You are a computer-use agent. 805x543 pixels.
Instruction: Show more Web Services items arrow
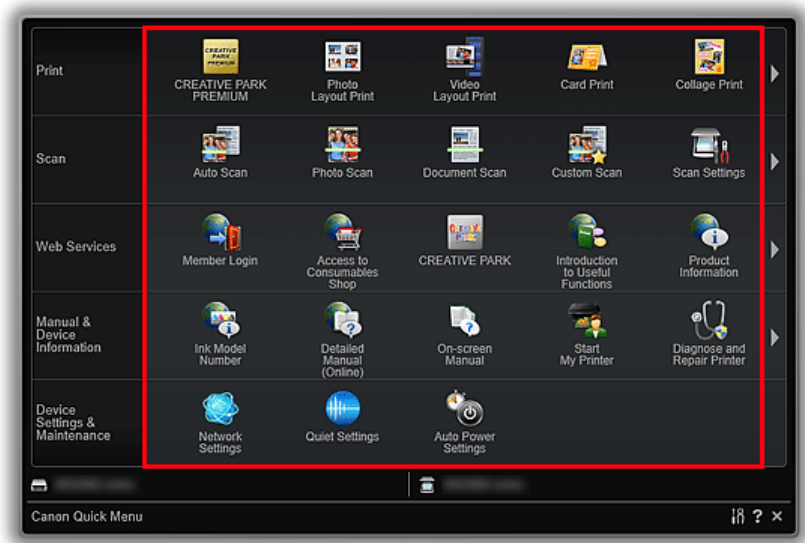click(774, 249)
